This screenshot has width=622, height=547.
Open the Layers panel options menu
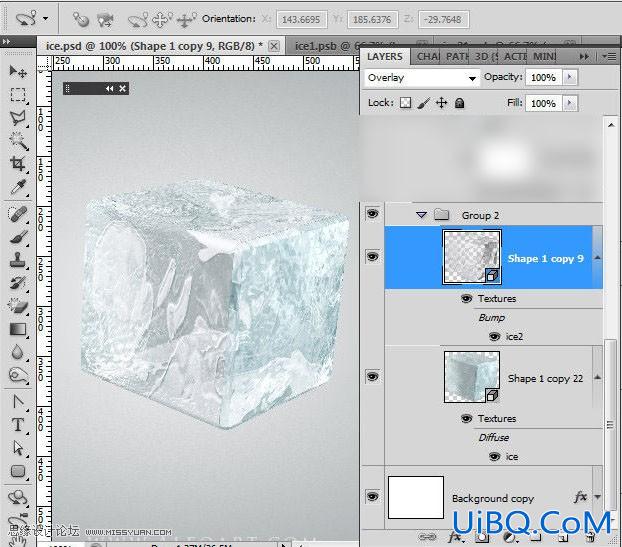coord(609,57)
